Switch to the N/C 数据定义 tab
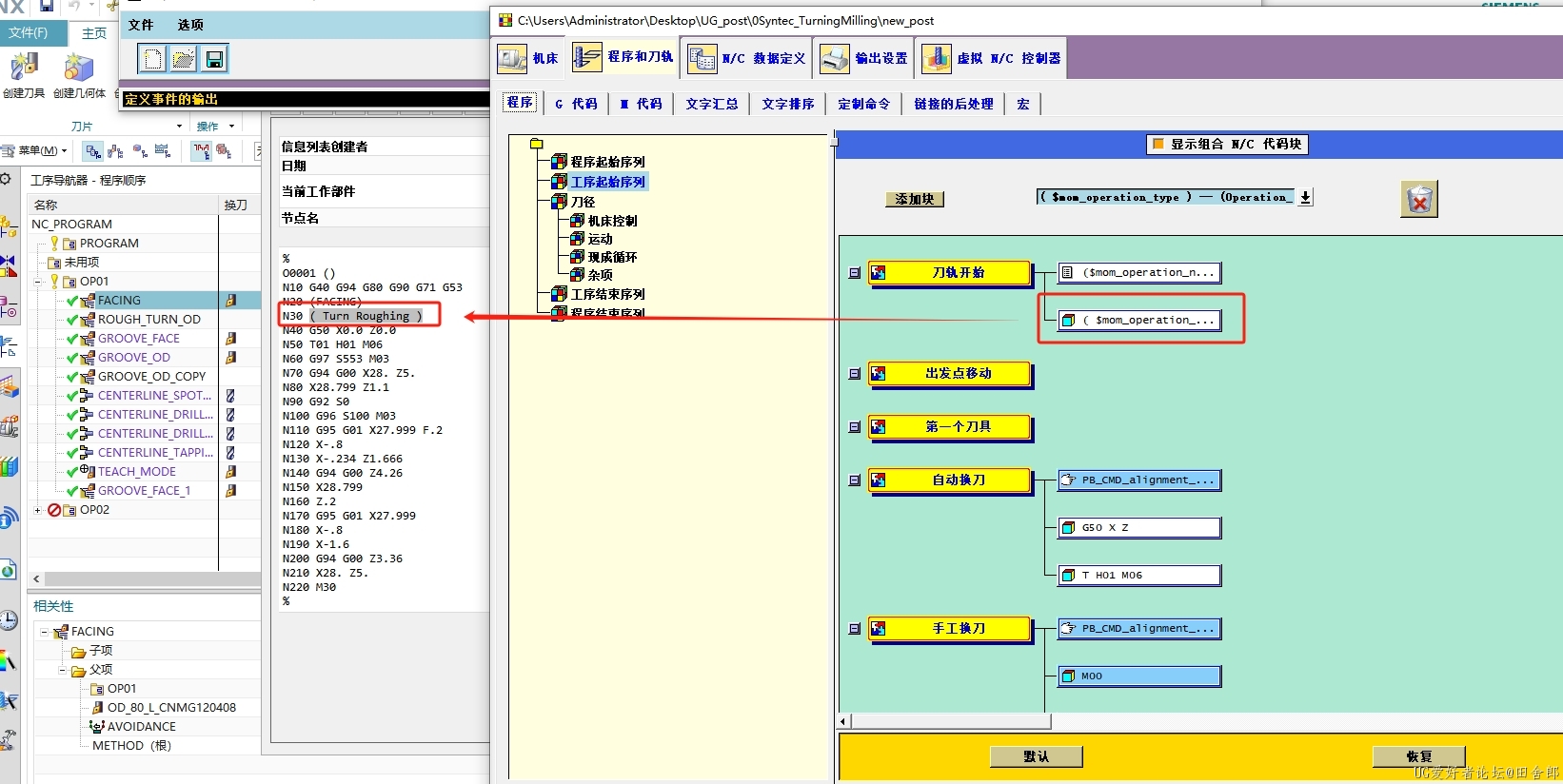1563x784 pixels. point(747,58)
